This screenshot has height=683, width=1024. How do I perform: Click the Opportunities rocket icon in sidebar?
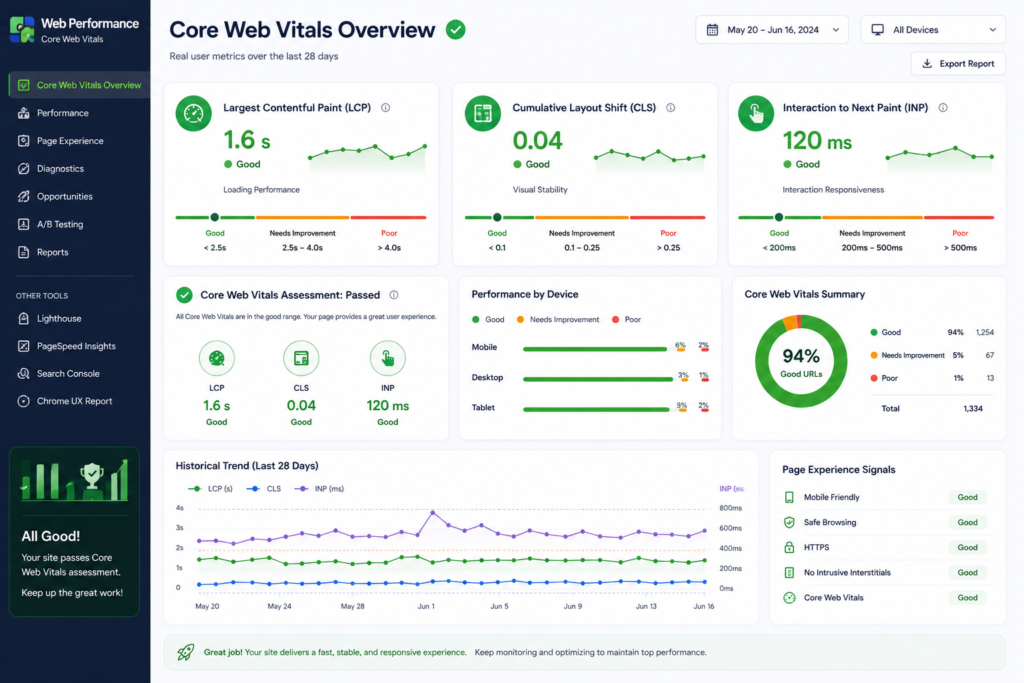[24, 197]
